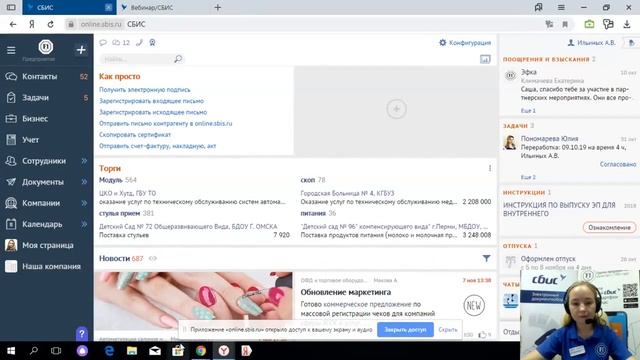Click the filter icon for Новости

(486, 258)
